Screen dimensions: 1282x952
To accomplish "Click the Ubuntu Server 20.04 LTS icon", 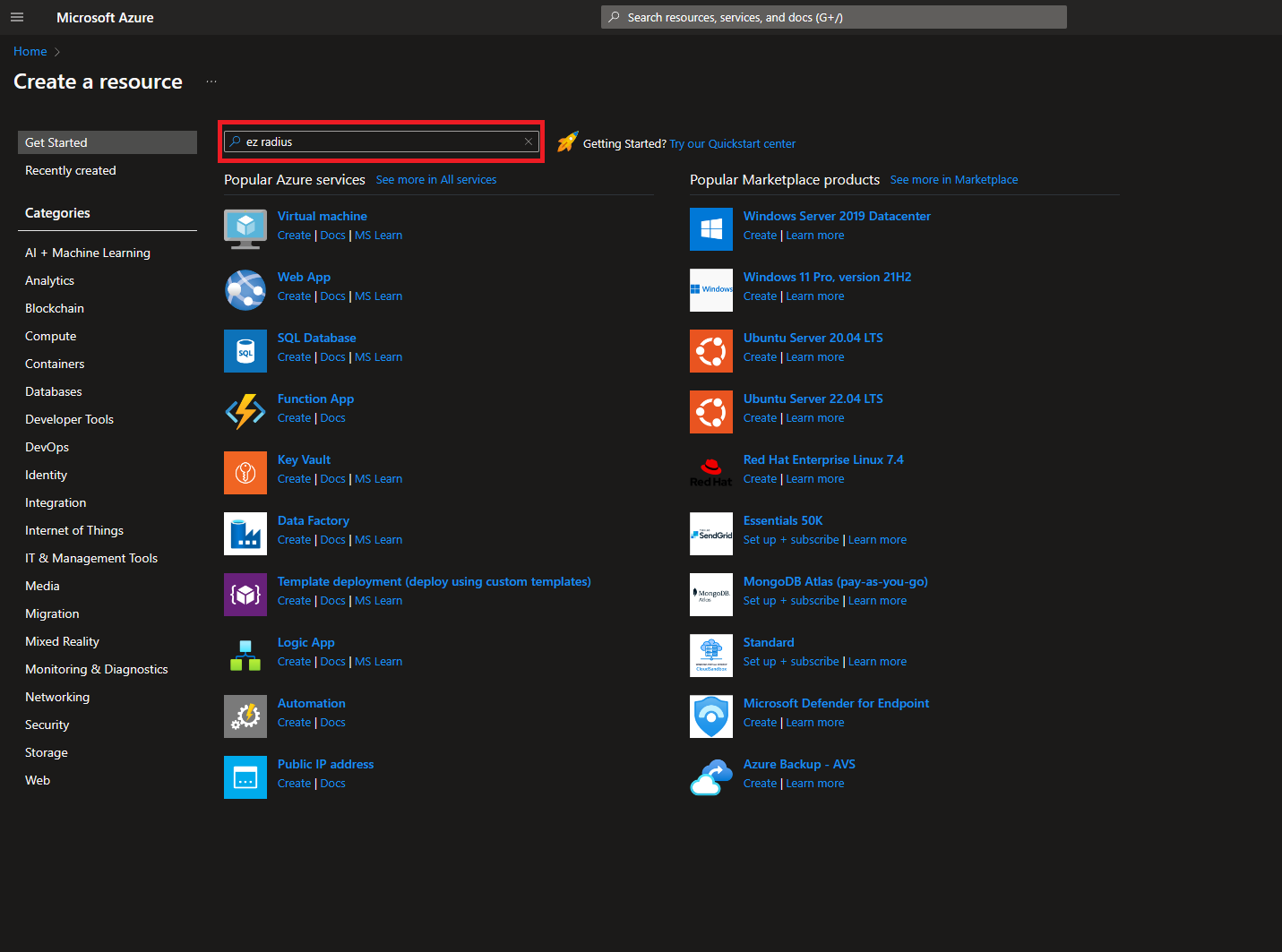I will coord(711,351).
